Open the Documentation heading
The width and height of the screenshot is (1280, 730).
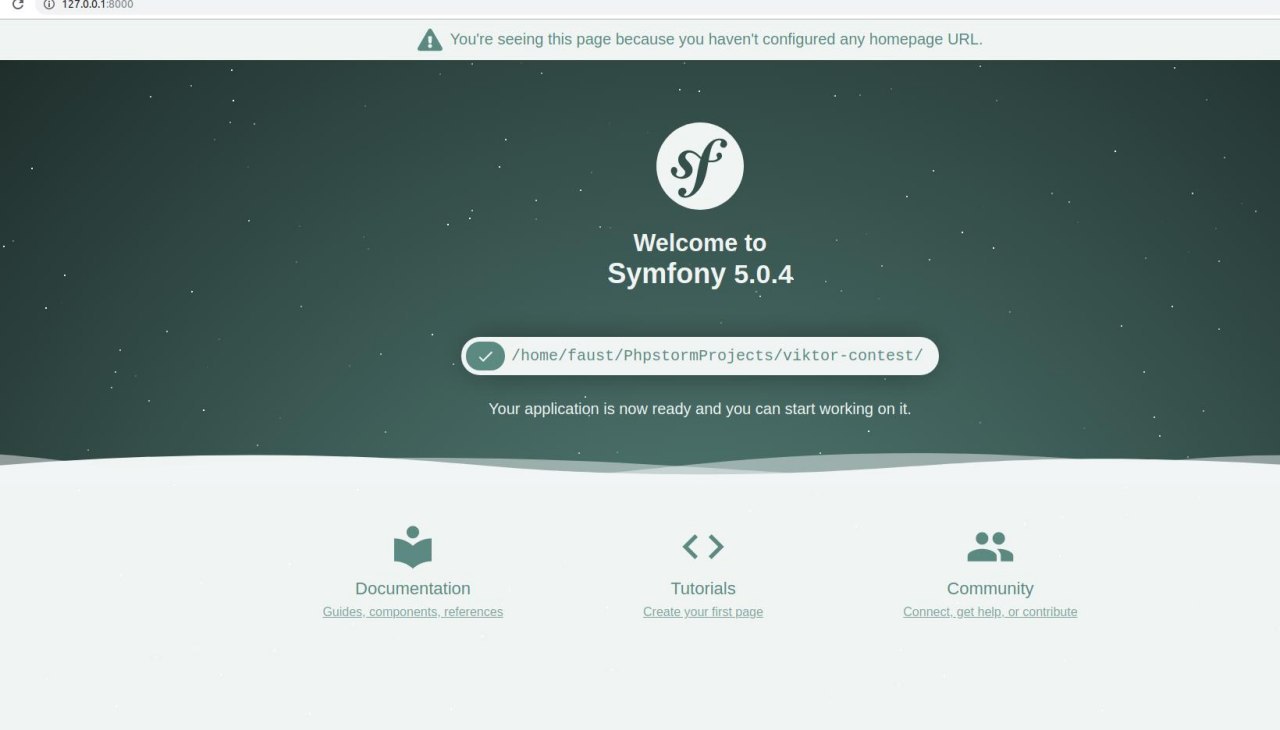click(413, 589)
